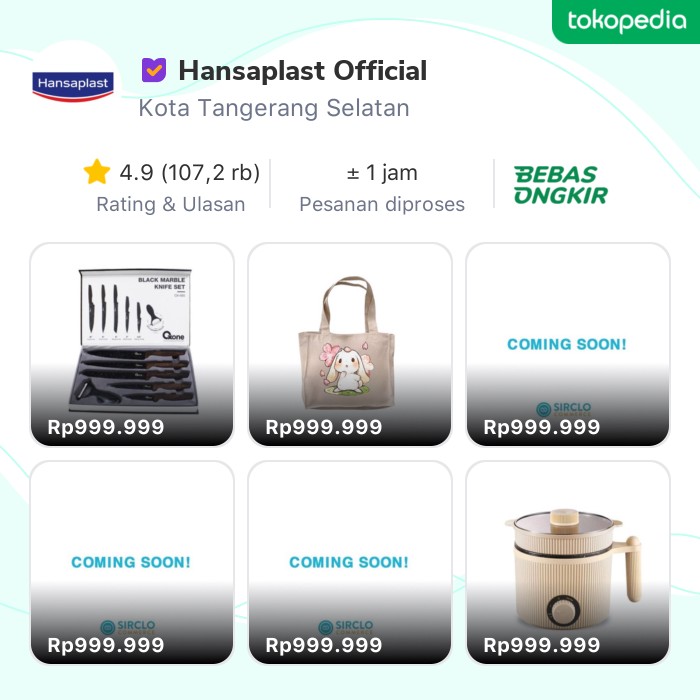This screenshot has width=700, height=700.
Task: Open Hansaplast Official store name
Action: click(x=303, y=71)
